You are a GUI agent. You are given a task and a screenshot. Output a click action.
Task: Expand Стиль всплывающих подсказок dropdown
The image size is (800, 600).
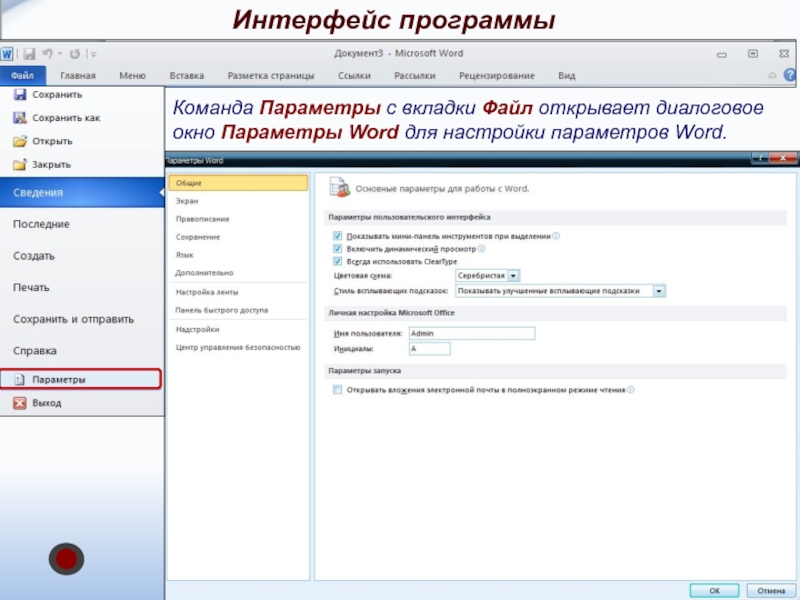pyautogui.click(x=659, y=291)
